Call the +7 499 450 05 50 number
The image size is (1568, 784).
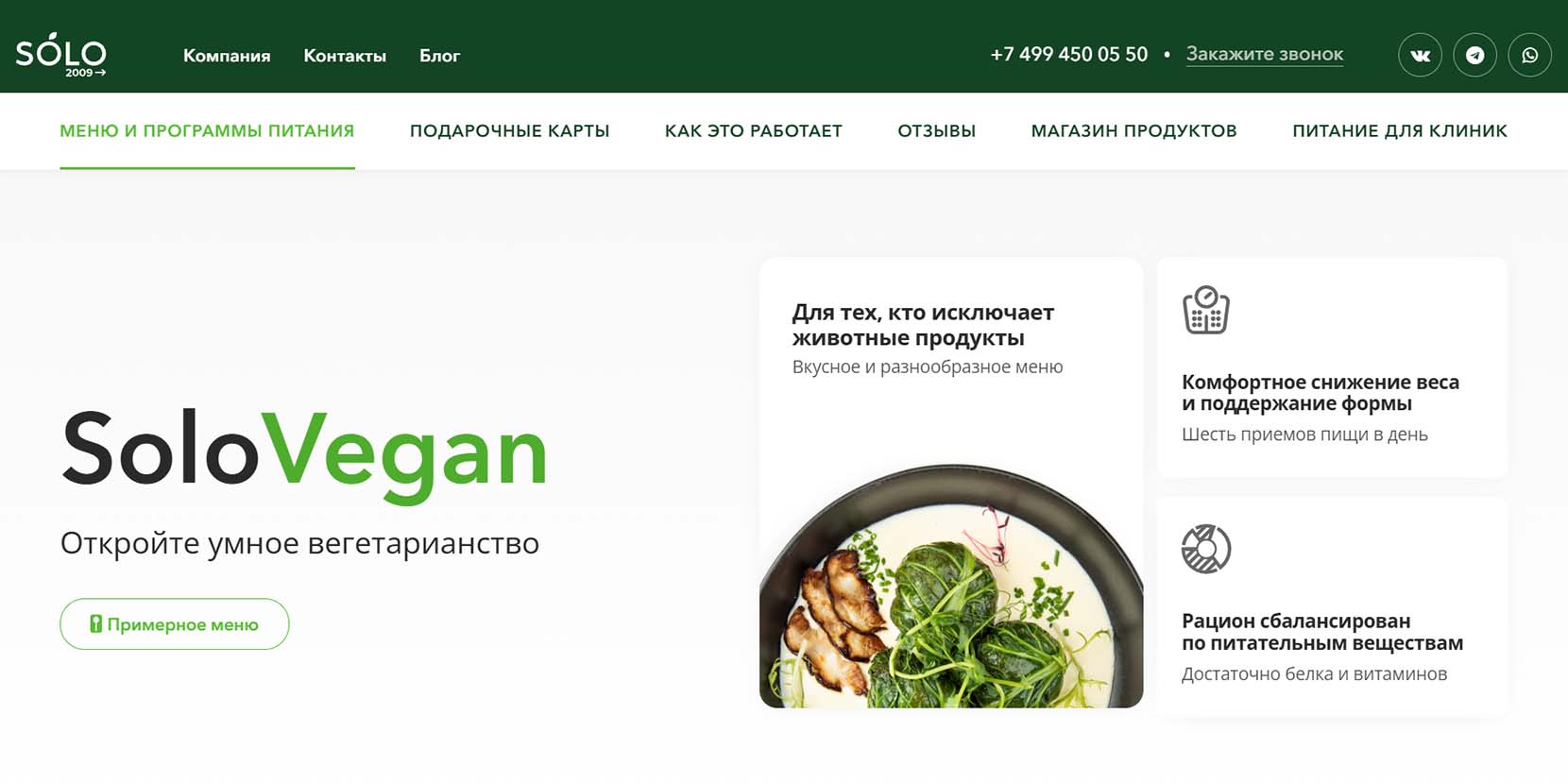1069,55
